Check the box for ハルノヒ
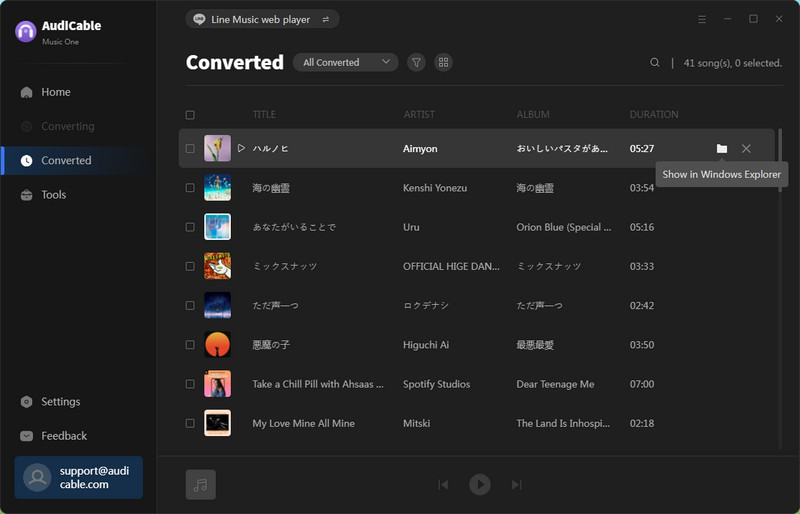Image resolution: width=800 pixels, height=514 pixels. click(x=190, y=149)
